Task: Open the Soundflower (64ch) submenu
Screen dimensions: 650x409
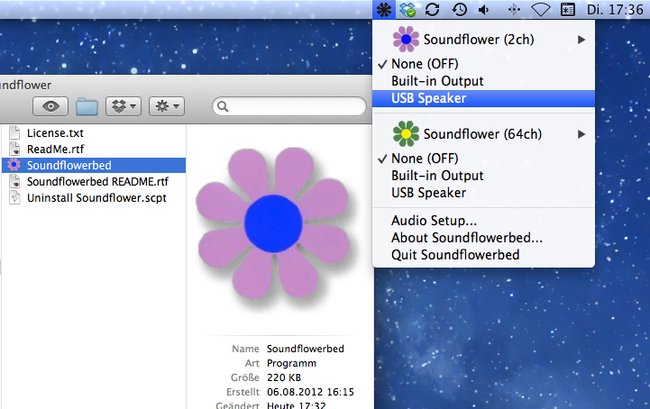Action: pyautogui.click(x=483, y=134)
